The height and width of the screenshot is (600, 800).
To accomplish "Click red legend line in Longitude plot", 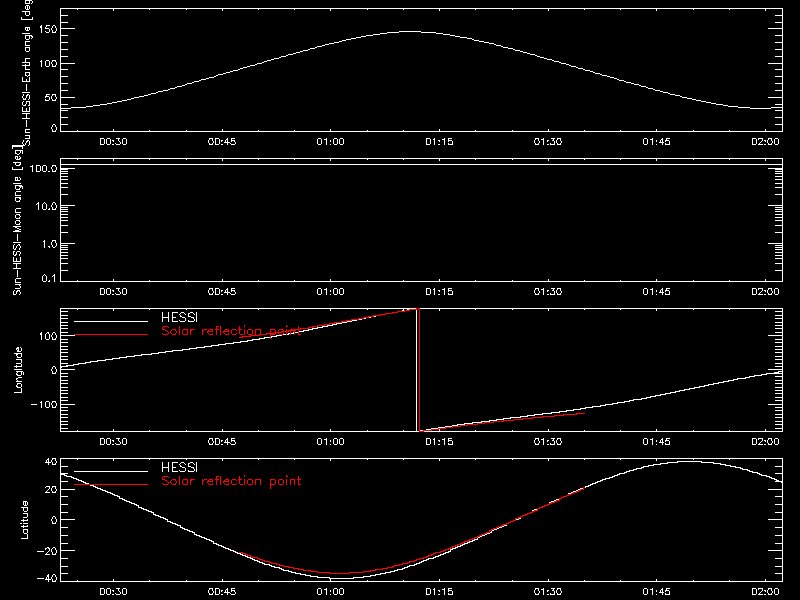I will (x=111, y=334).
